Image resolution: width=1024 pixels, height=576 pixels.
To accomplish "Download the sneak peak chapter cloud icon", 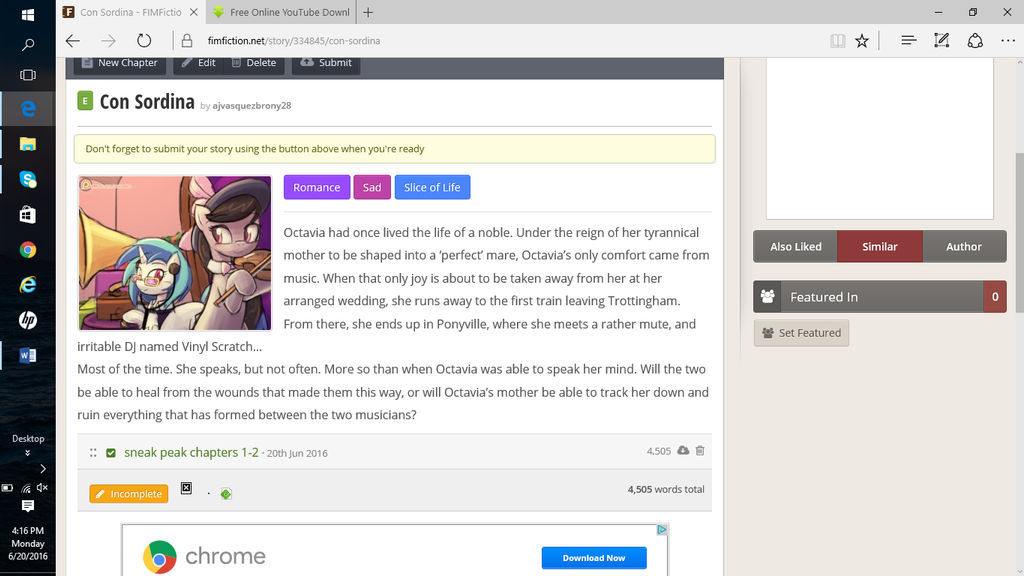I will tap(683, 451).
